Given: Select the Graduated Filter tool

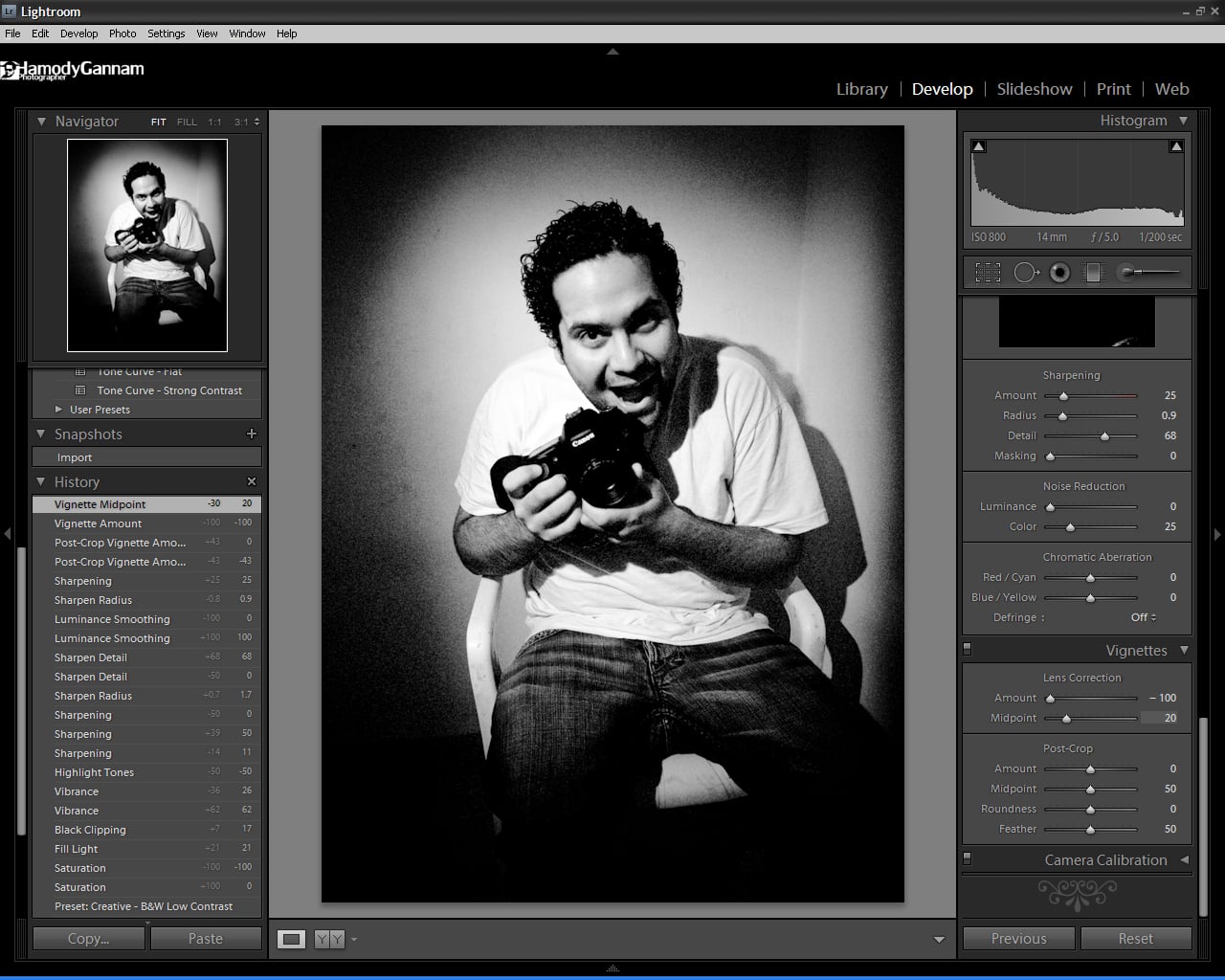Looking at the screenshot, I should tap(1093, 273).
